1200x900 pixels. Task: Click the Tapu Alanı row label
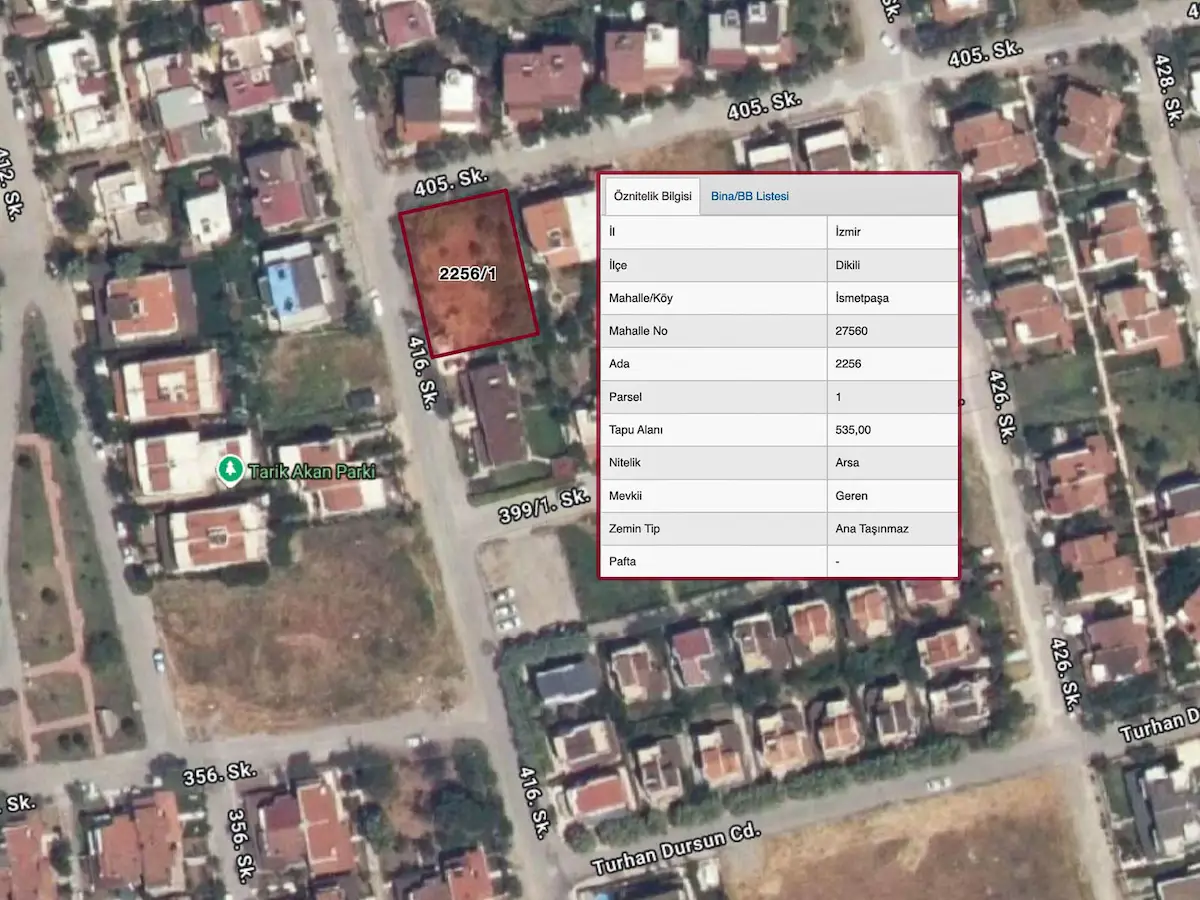point(636,430)
